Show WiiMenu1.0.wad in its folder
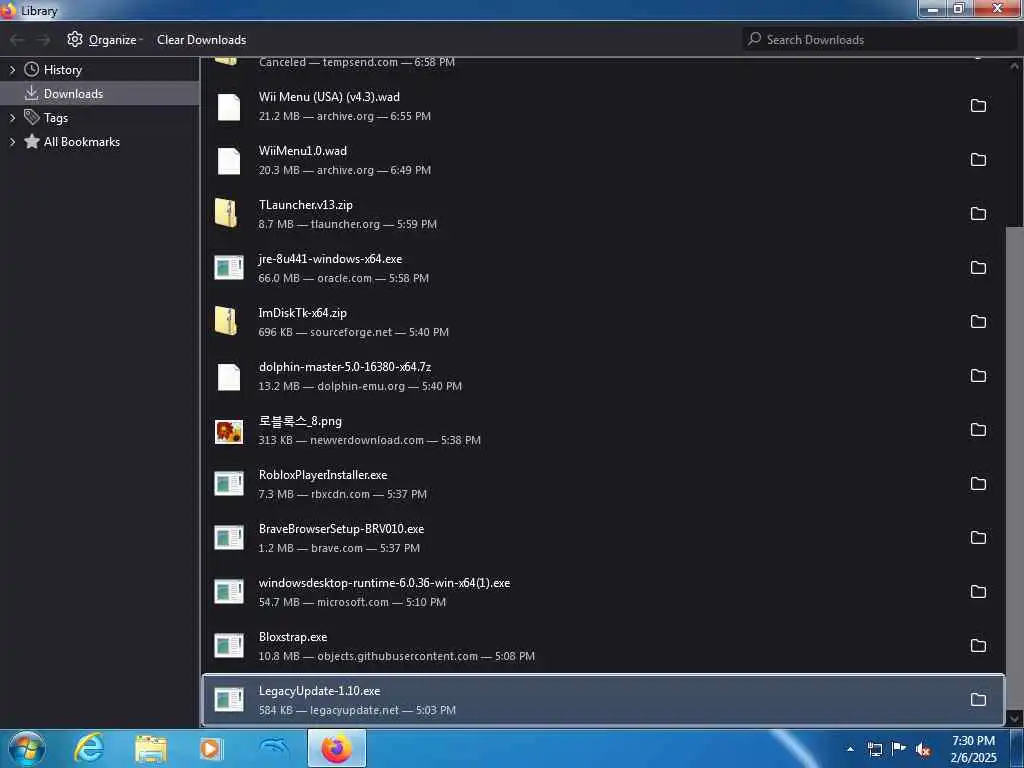Image resolution: width=1024 pixels, height=768 pixels. [978, 160]
